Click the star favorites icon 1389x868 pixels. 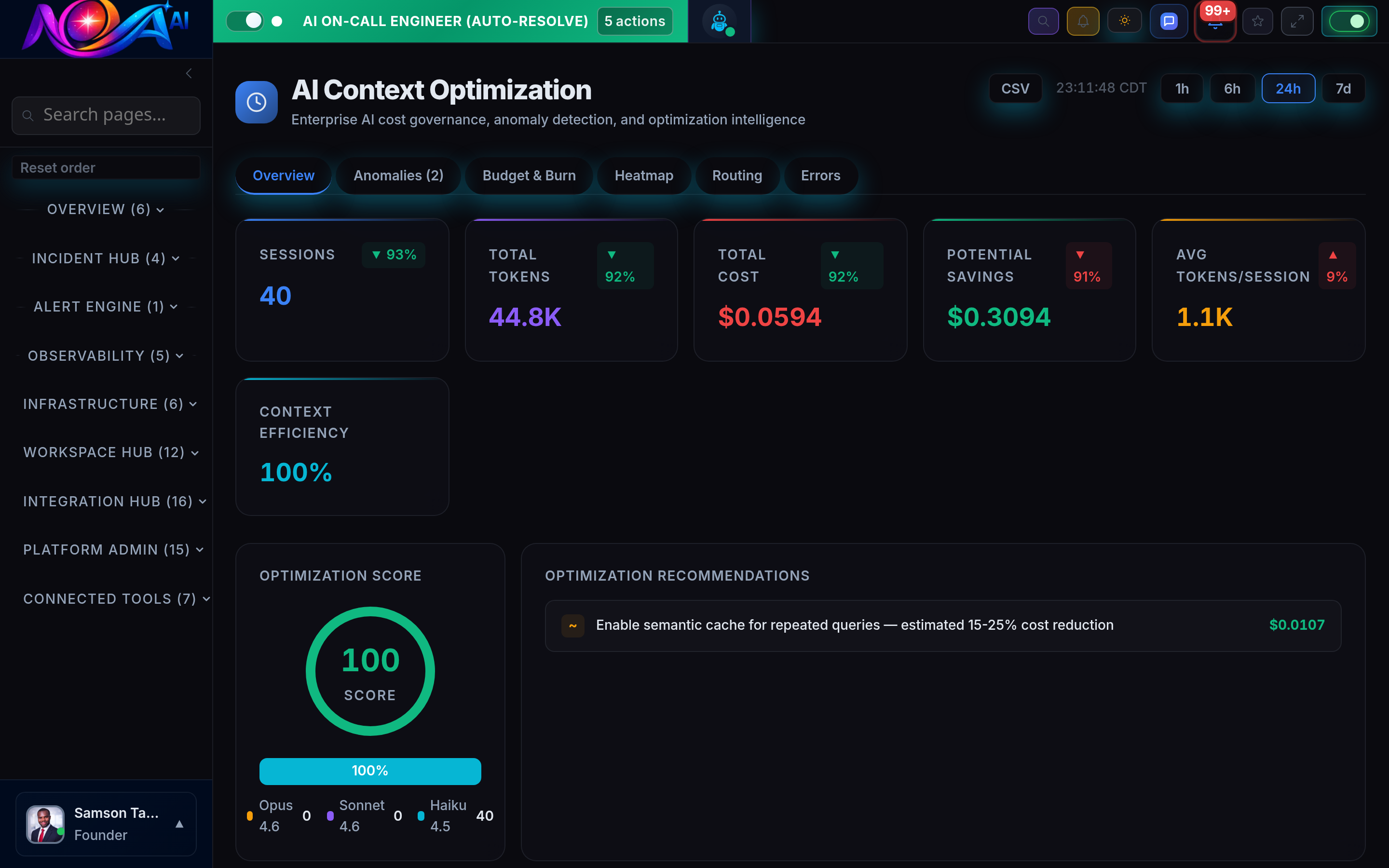point(1258,21)
